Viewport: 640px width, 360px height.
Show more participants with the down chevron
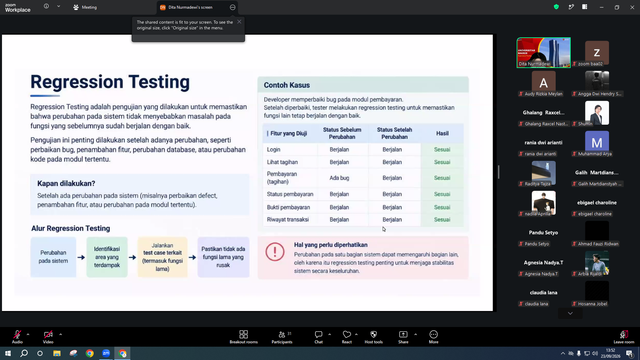[x=570, y=313]
